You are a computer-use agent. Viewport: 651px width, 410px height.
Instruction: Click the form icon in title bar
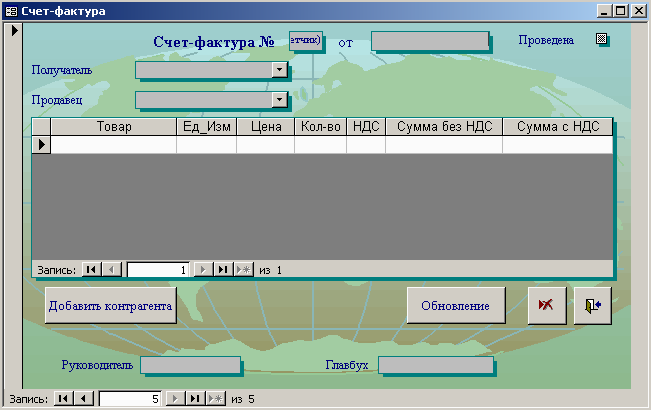pyautogui.click(x=11, y=11)
